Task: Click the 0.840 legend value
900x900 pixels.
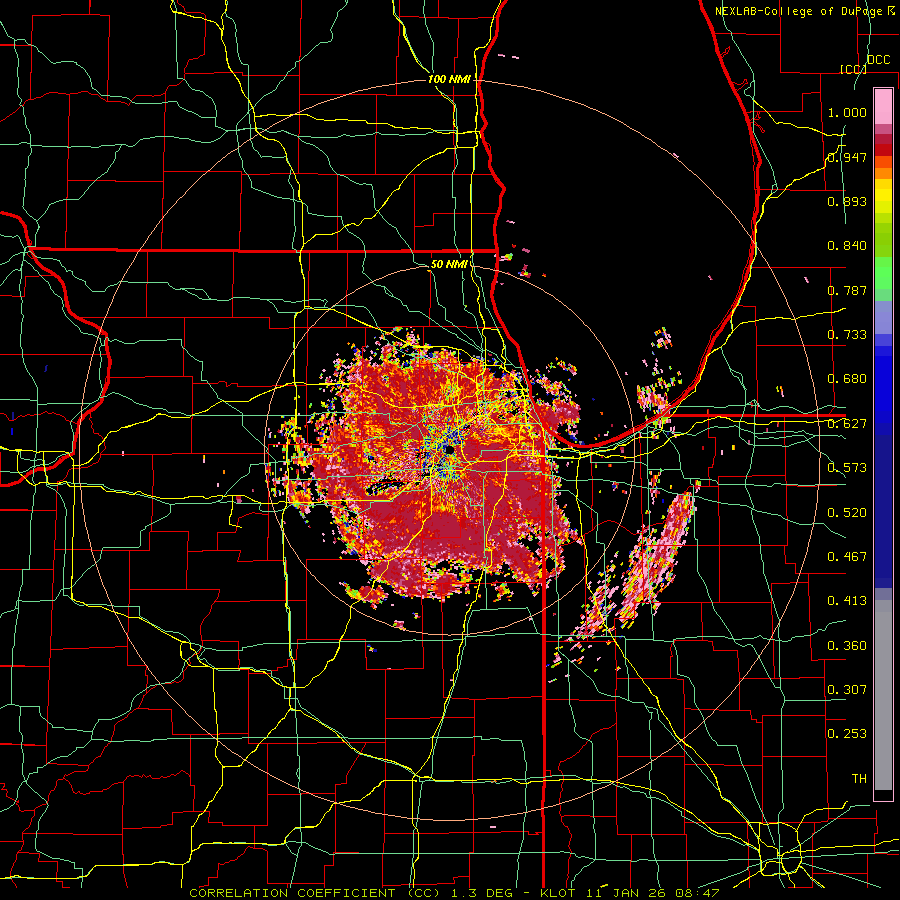Action: click(x=847, y=246)
